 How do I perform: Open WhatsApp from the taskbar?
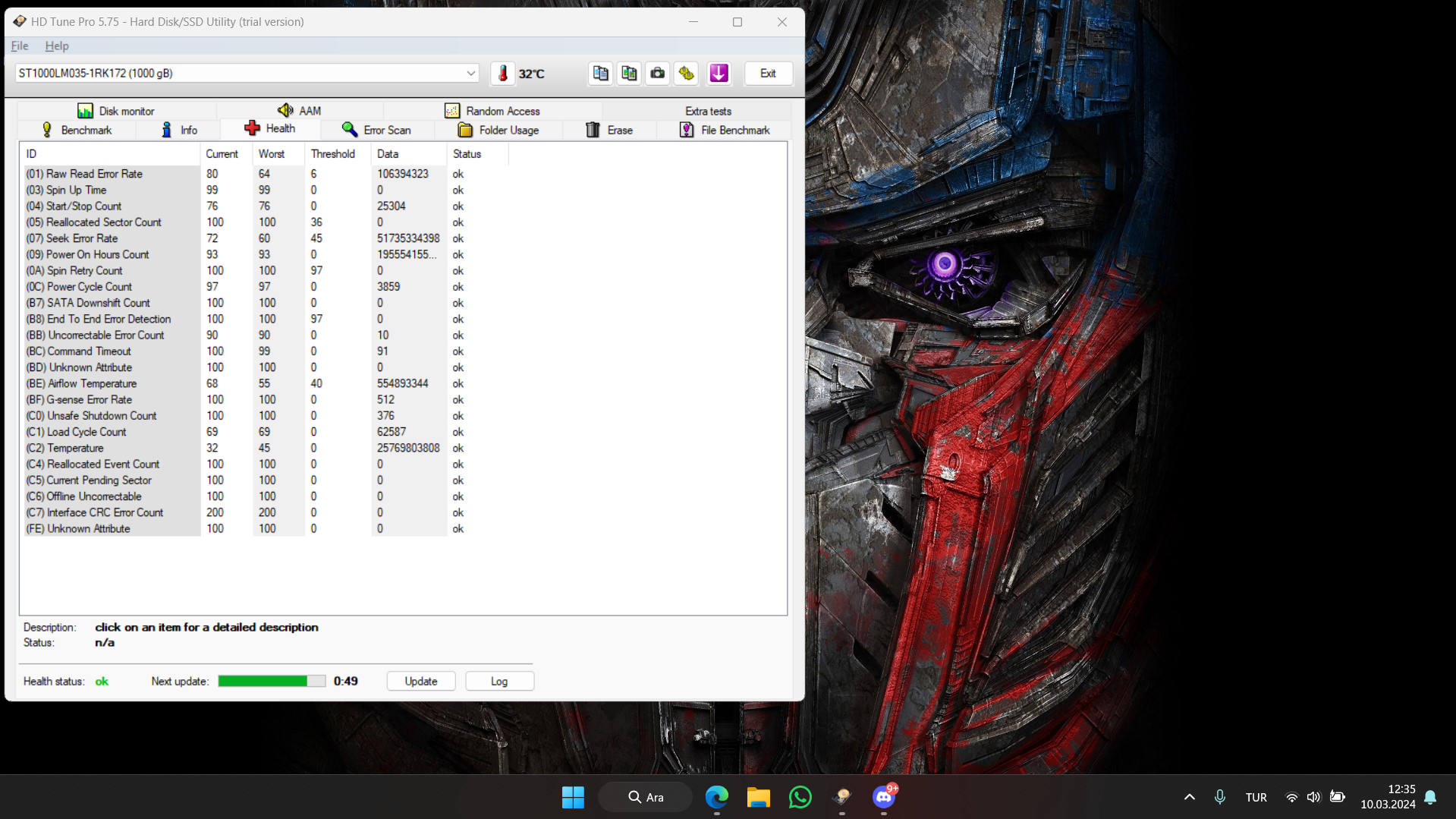[800, 797]
